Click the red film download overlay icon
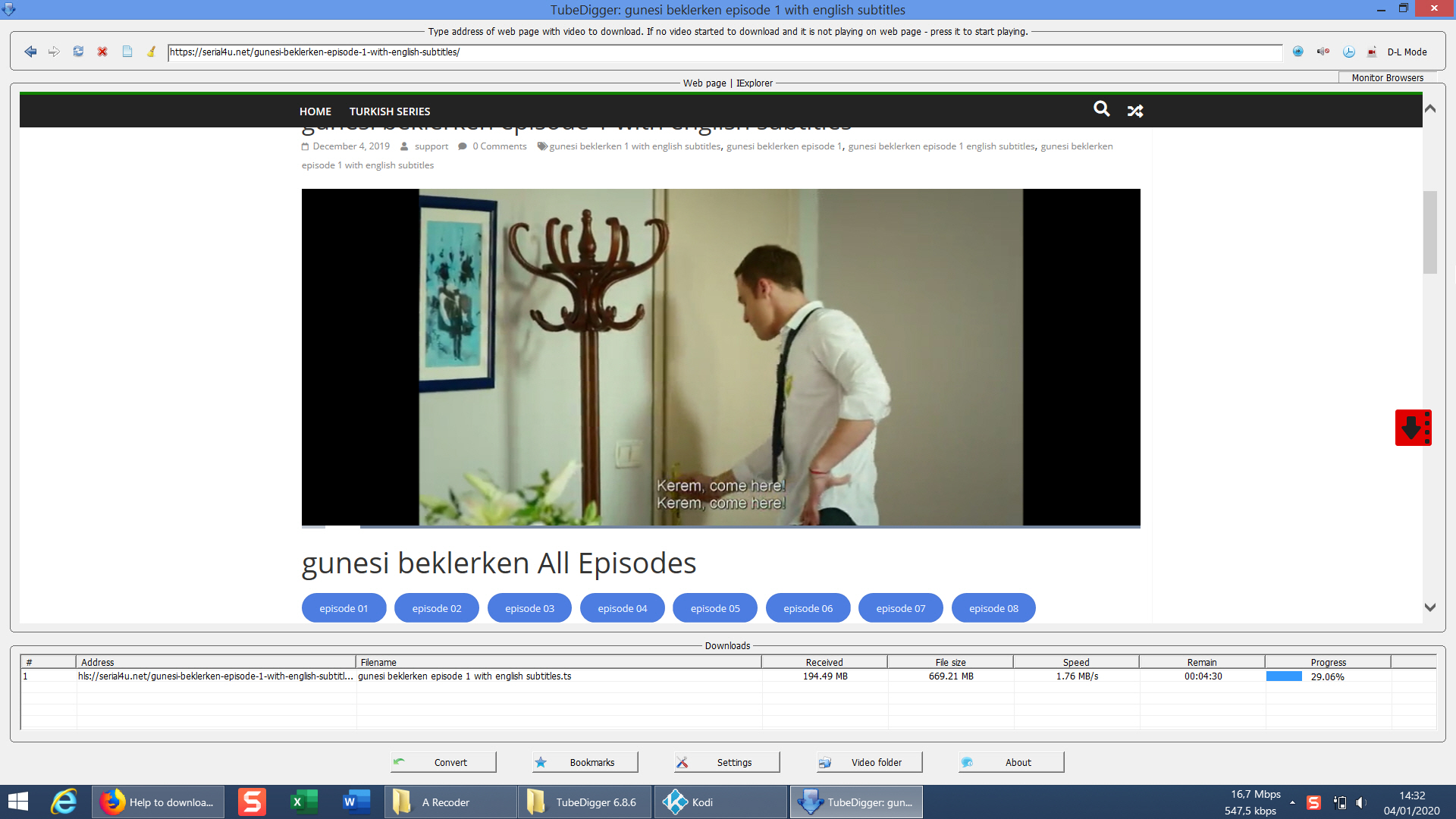The width and height of the screenshot is (1456, 819). [1413, 428]
